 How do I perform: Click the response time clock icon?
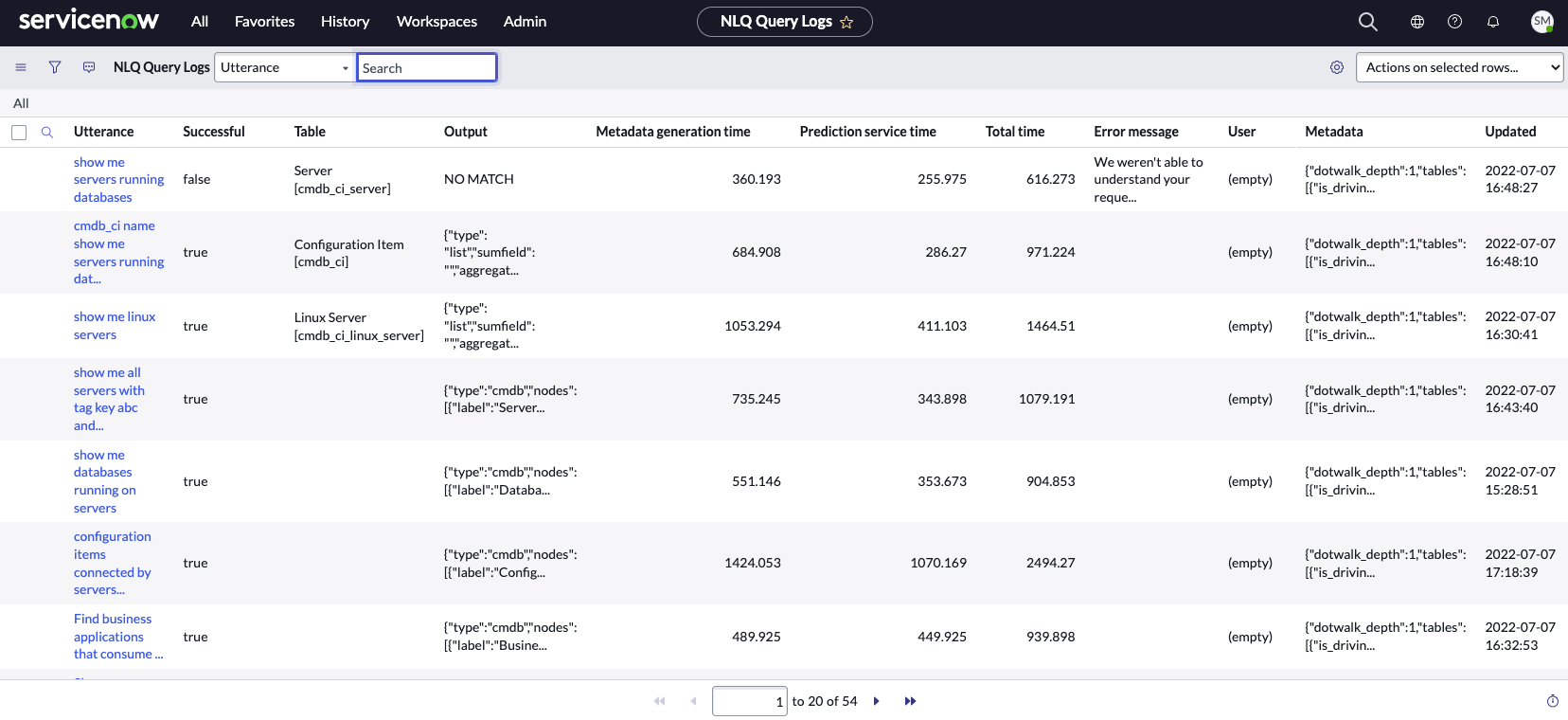pyautogui.click(x=1553, y=701)
